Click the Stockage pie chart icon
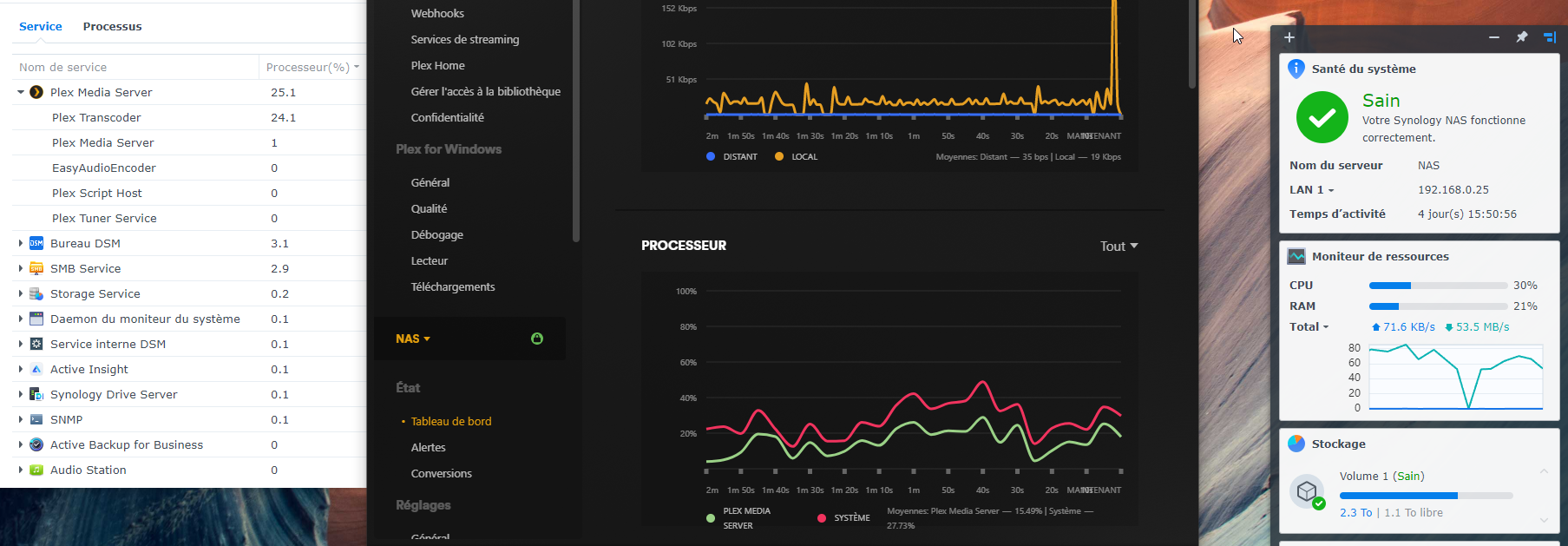 tap(1296, 444)
